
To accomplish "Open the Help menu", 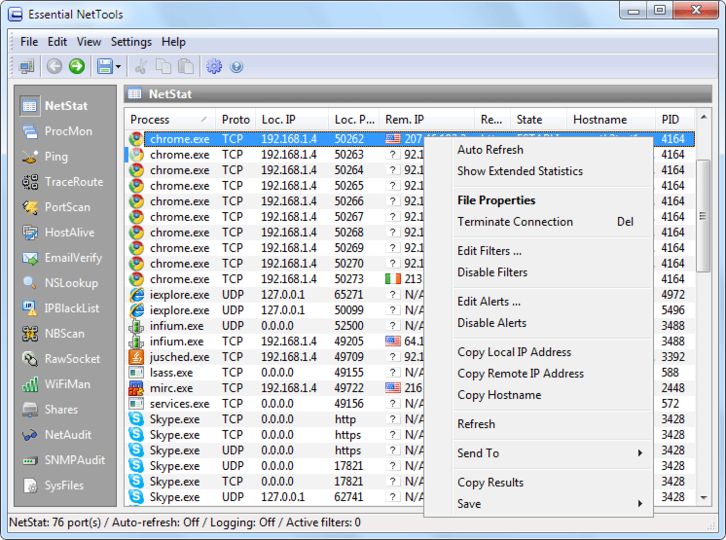I will 174,42.
